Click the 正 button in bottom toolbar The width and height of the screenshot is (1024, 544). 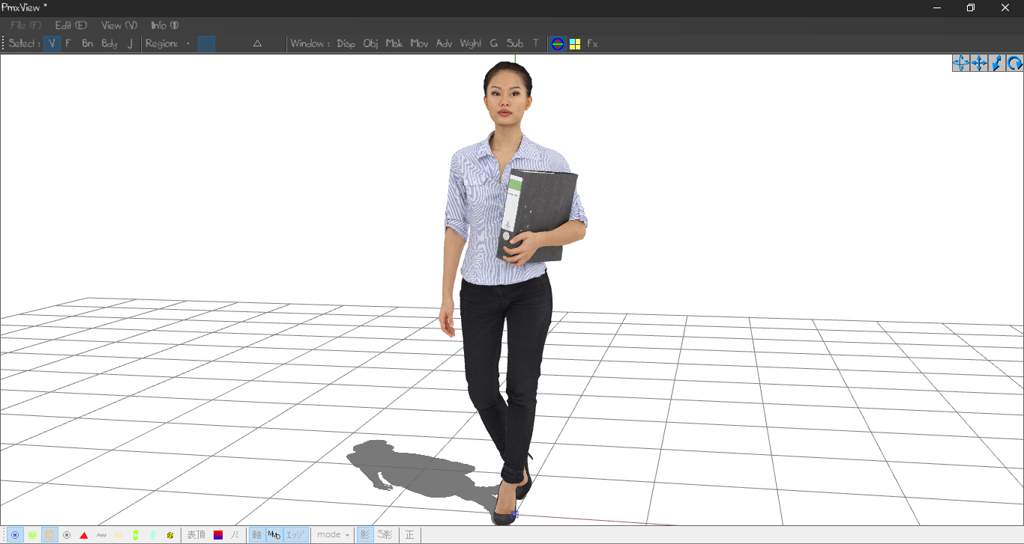[x=409, y=535]
